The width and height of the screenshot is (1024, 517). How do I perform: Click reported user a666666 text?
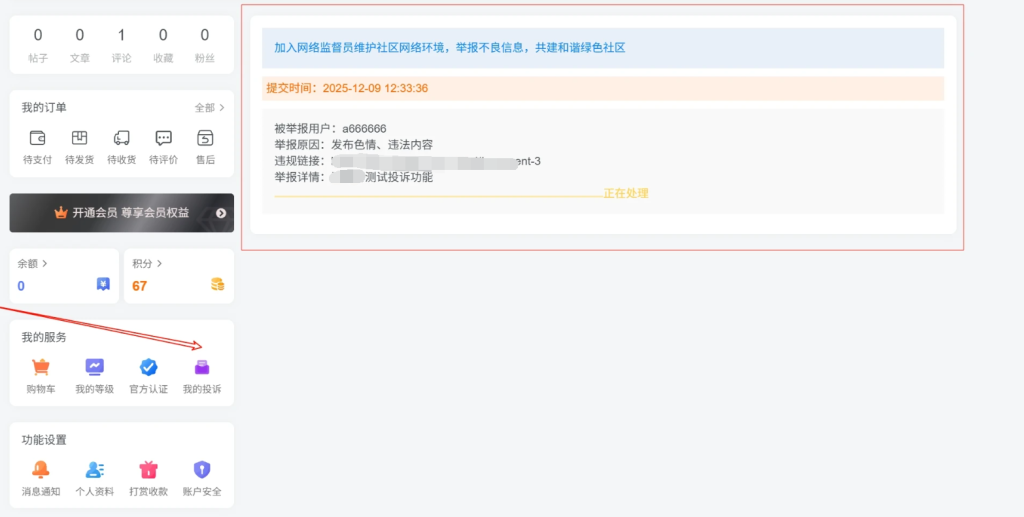pyautogui.click(x=364, y=129)
